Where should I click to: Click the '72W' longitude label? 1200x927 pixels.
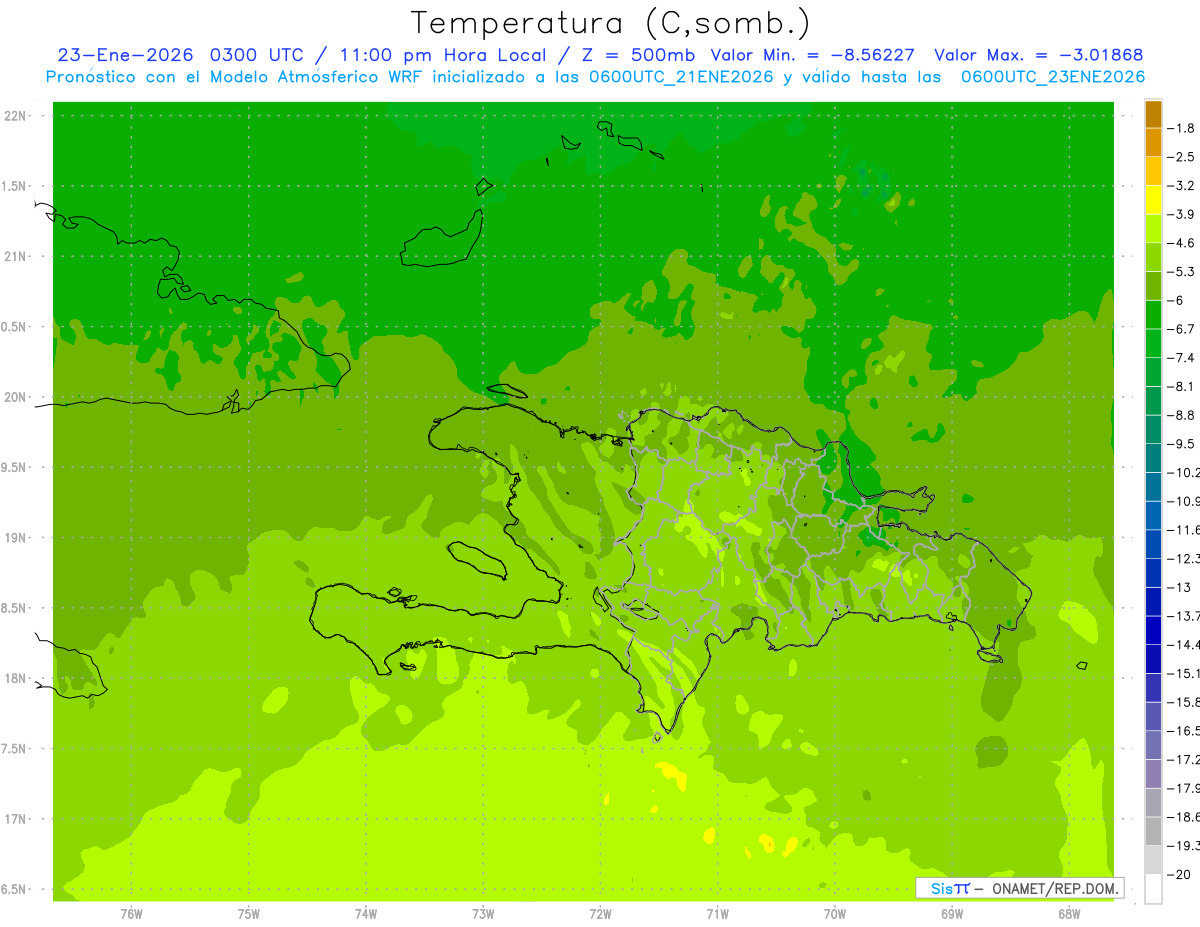click(x=600, y=914)
